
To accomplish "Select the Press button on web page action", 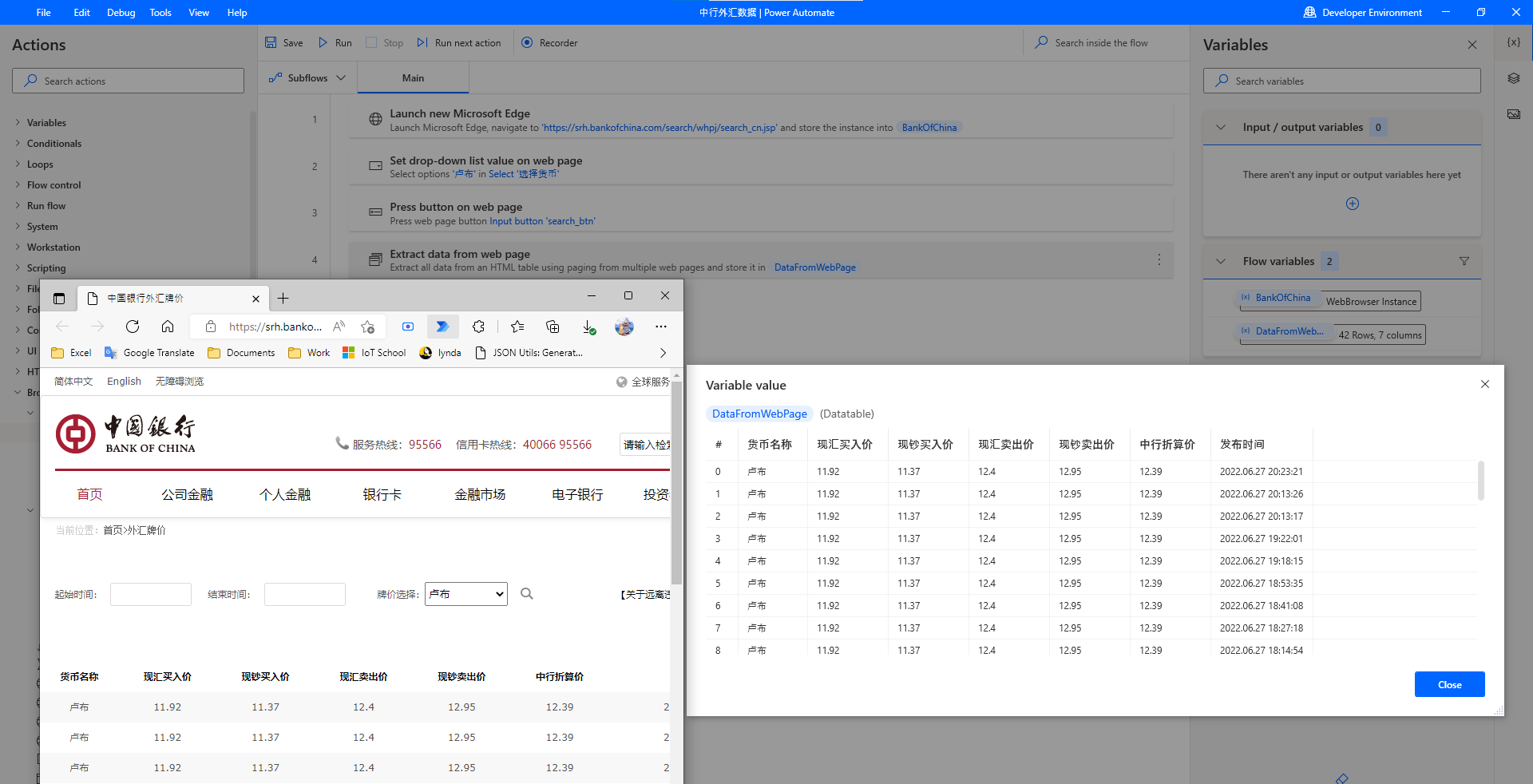I will point(761,213).
